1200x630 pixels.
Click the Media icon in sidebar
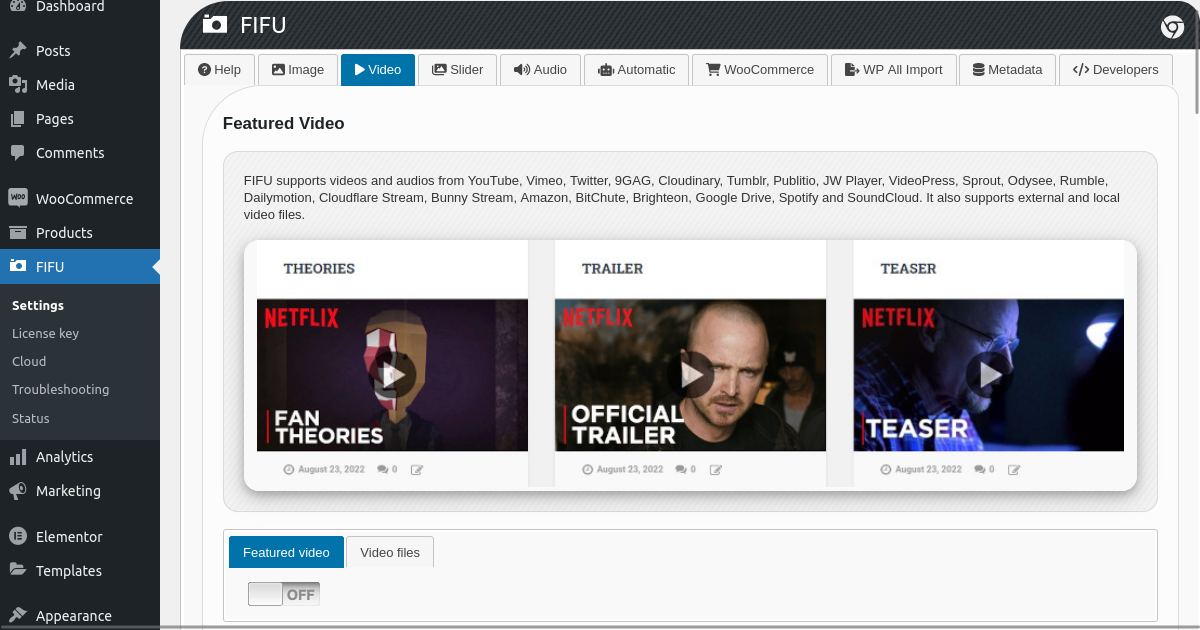pos(17,85)
